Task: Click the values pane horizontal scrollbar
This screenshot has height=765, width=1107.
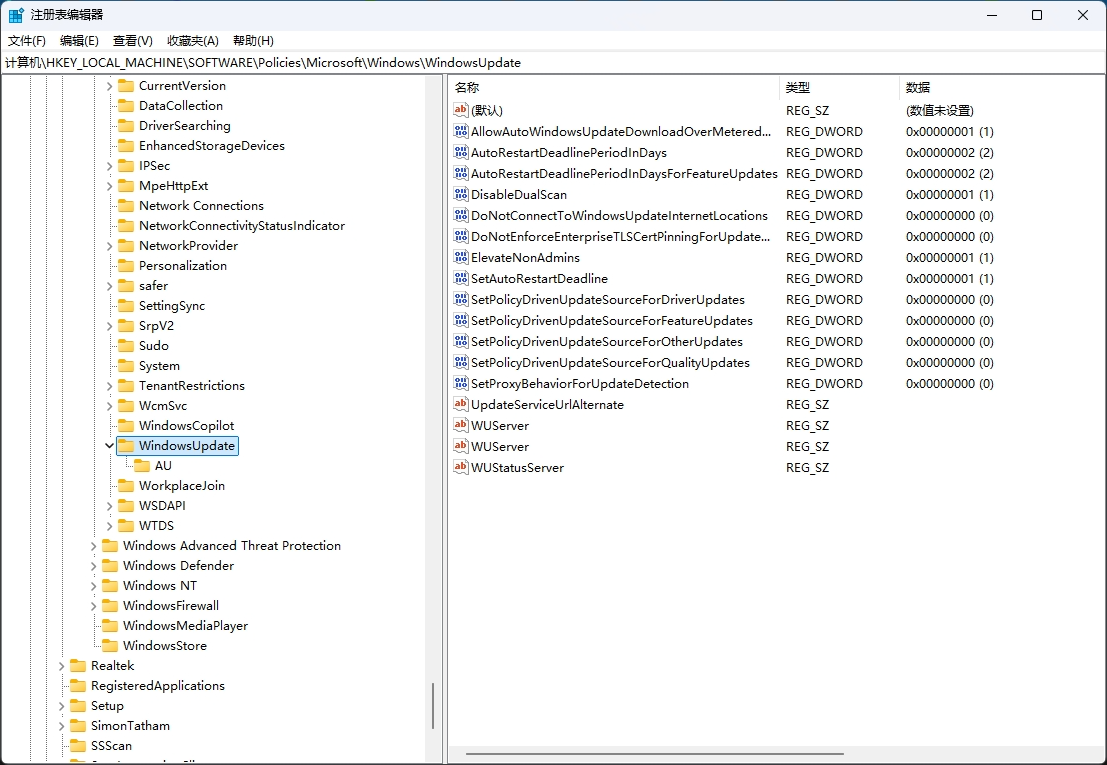Action: (x=654, y=754)
